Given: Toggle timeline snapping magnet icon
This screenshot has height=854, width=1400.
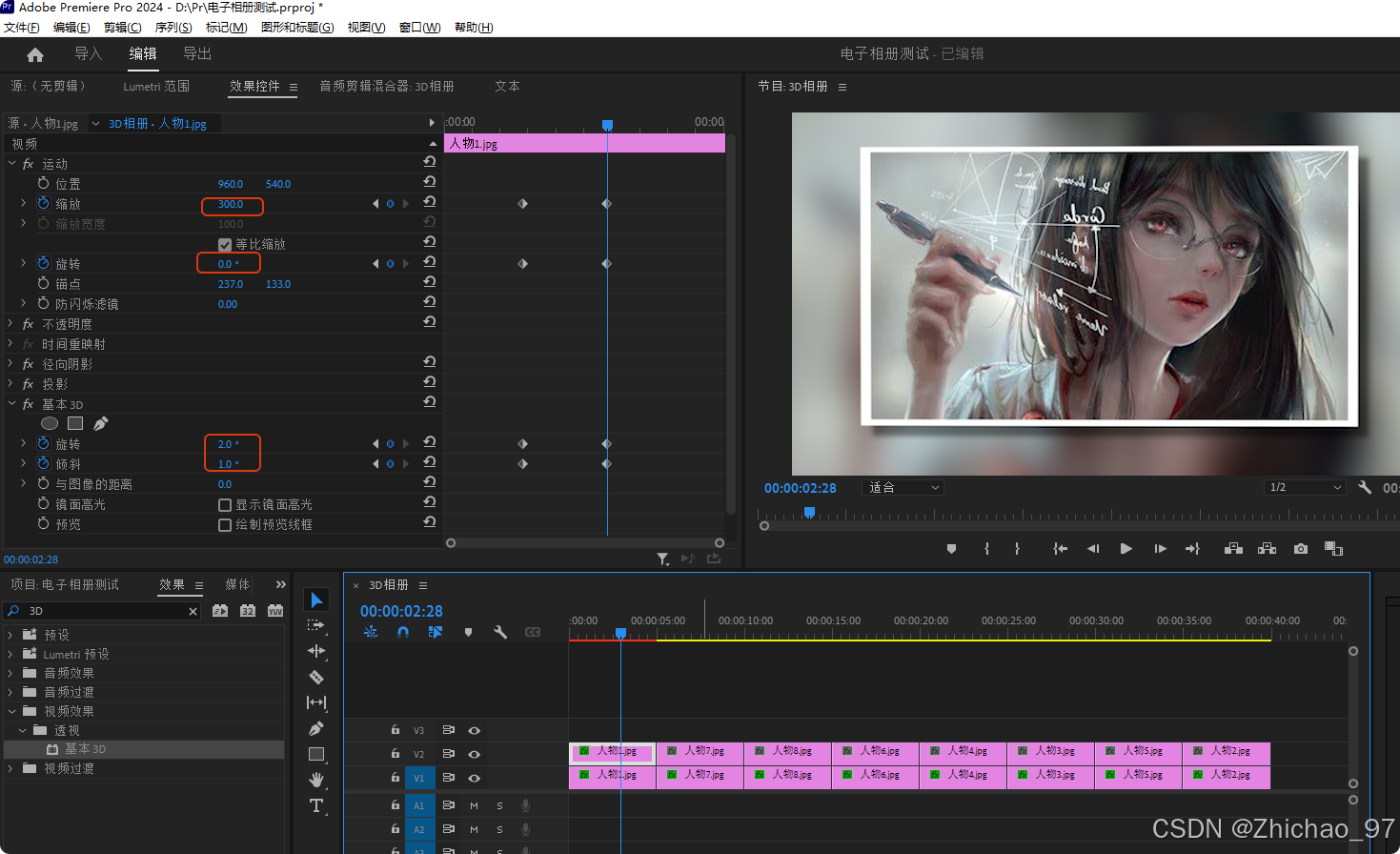Looking at the screenshot, I should [403, 632].
